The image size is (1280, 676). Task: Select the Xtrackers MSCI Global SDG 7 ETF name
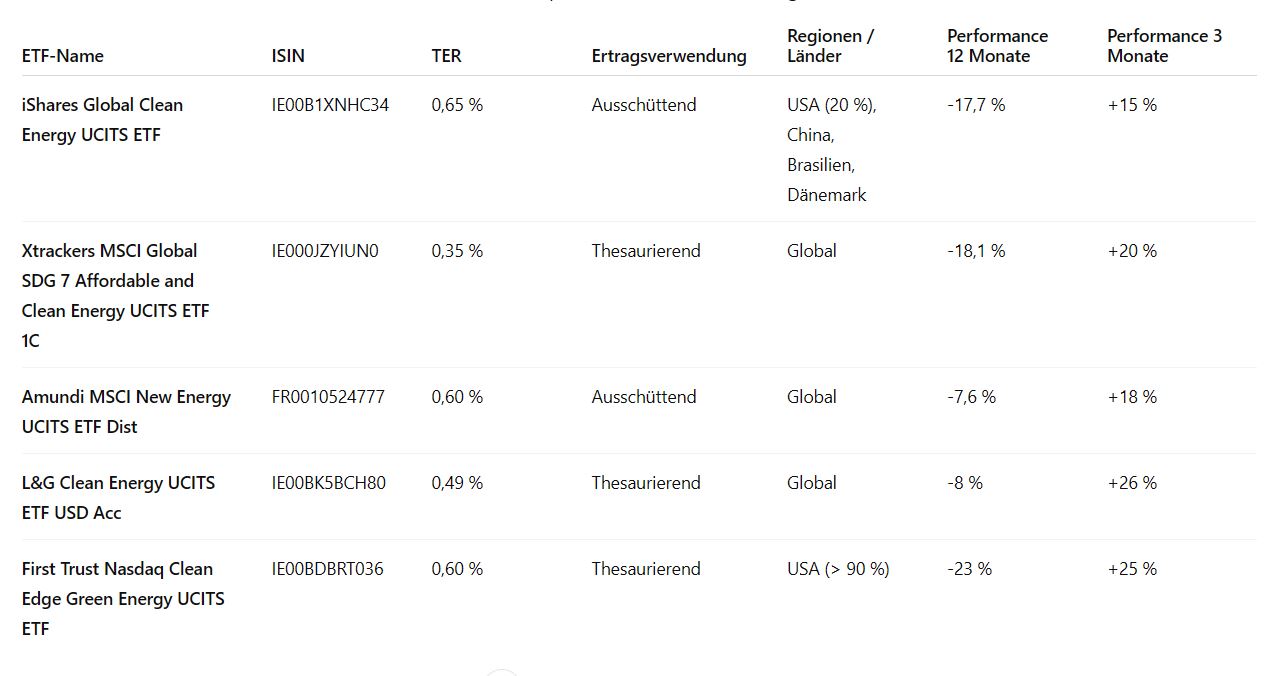tap(115, 295)
